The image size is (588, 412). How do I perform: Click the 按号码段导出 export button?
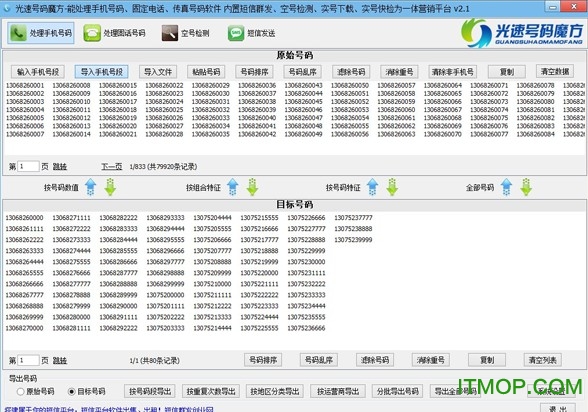pyautogui.click(x=150, y=391)
